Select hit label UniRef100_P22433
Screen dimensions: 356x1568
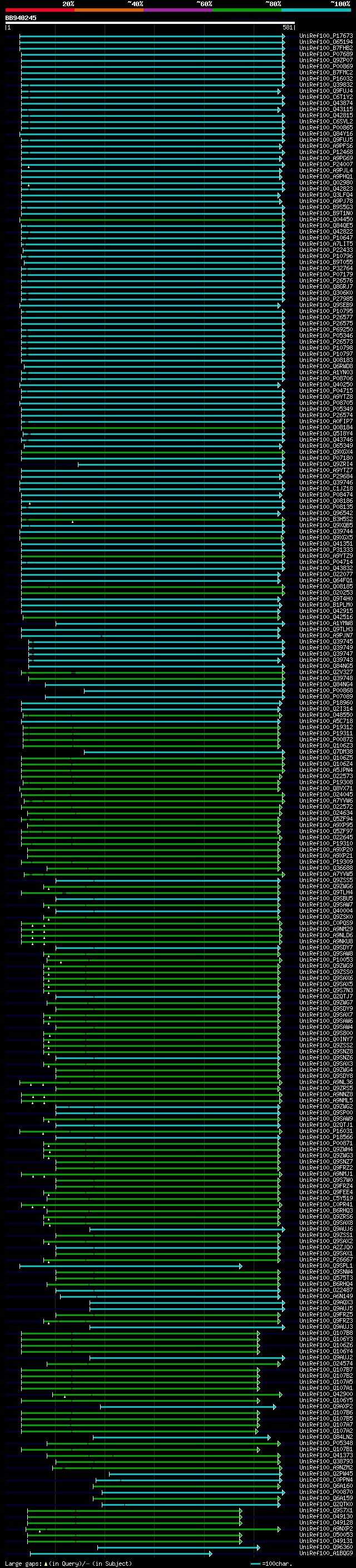tap(326, 250)
